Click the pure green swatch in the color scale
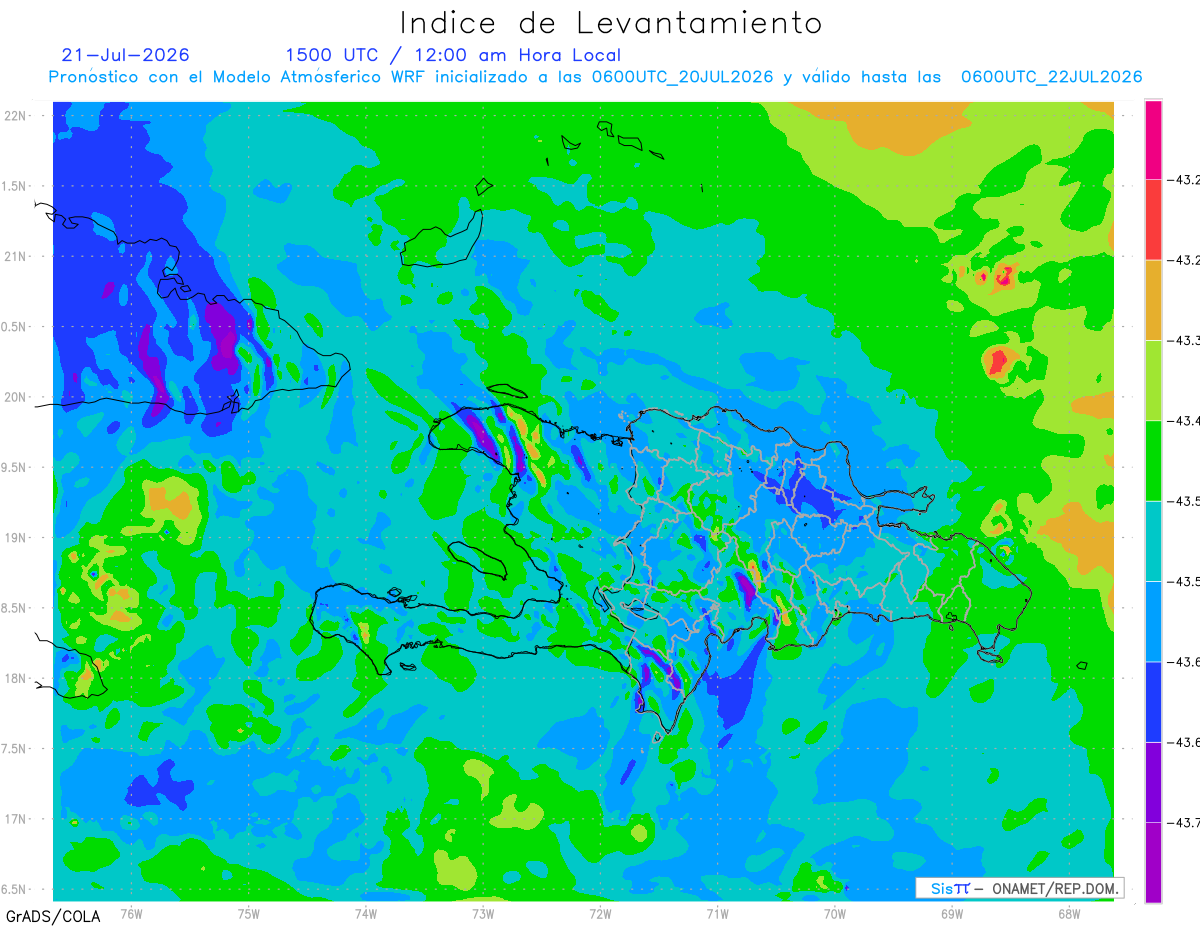 1153,460
